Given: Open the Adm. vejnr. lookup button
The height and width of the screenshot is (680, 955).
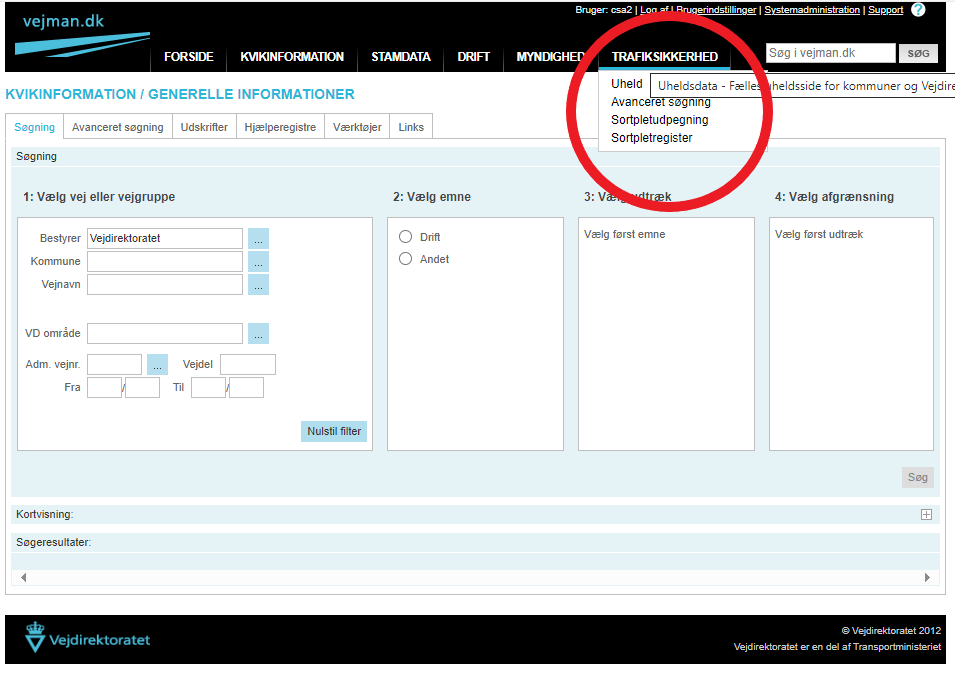Looking at the screenshot, I should (x=157, y=365).
